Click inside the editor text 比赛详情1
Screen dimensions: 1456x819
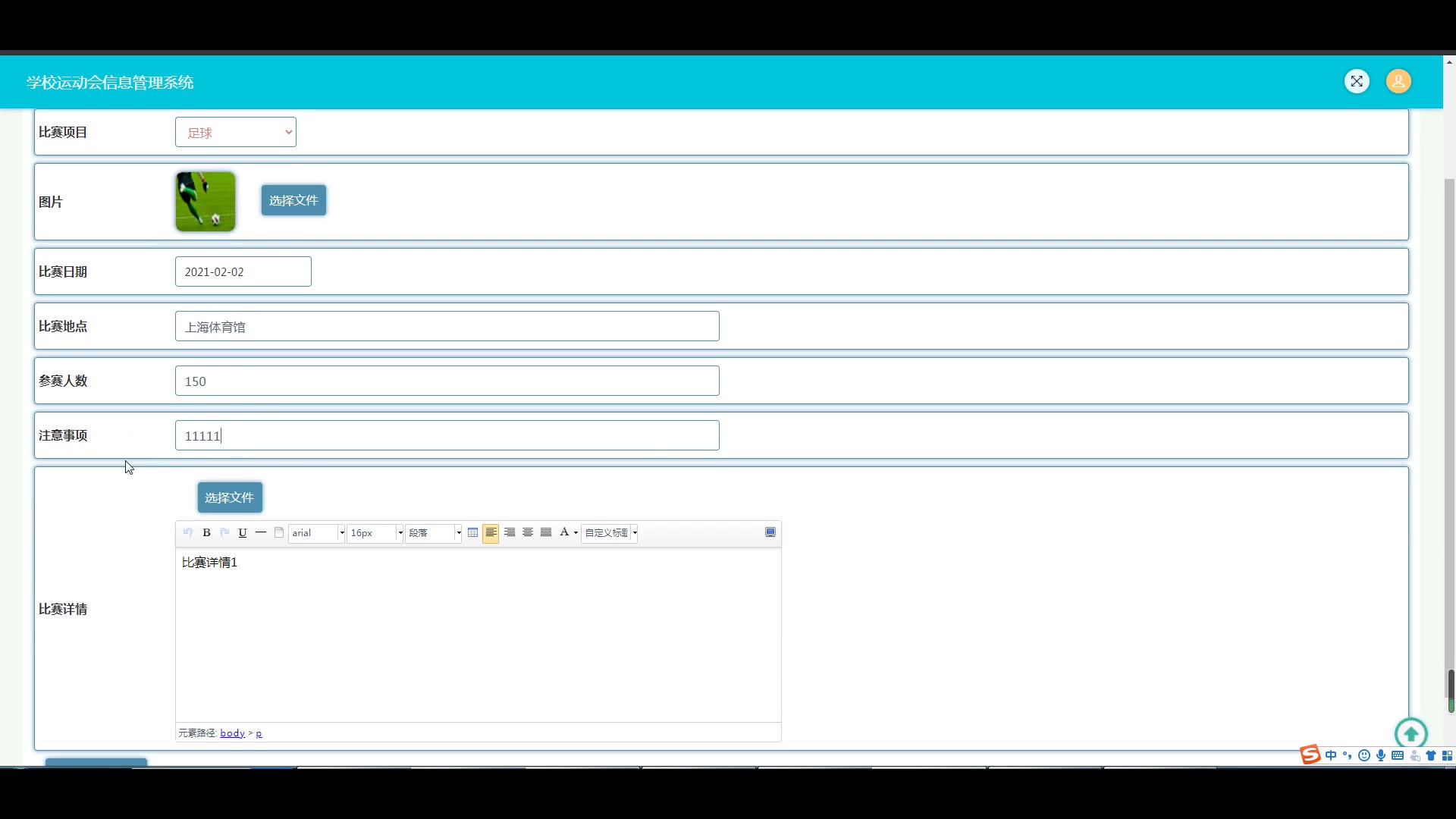[209, 562]
